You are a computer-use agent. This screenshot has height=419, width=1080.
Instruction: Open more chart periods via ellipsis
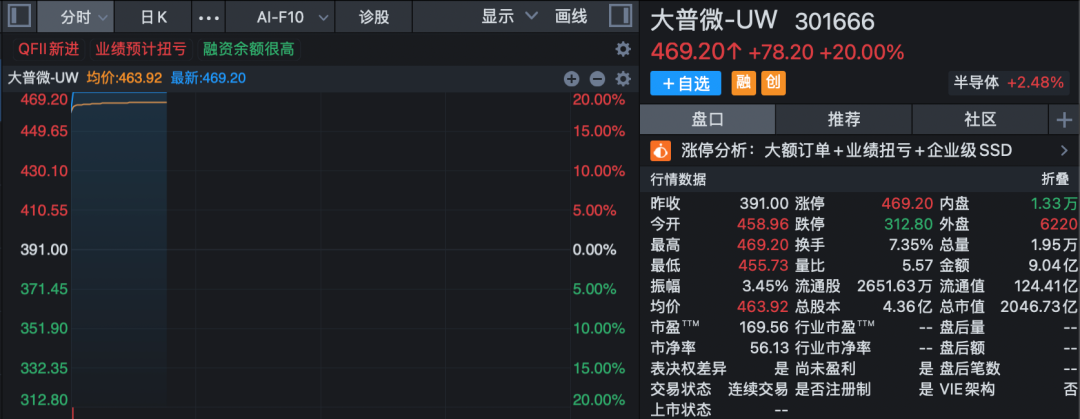(209, 17)
